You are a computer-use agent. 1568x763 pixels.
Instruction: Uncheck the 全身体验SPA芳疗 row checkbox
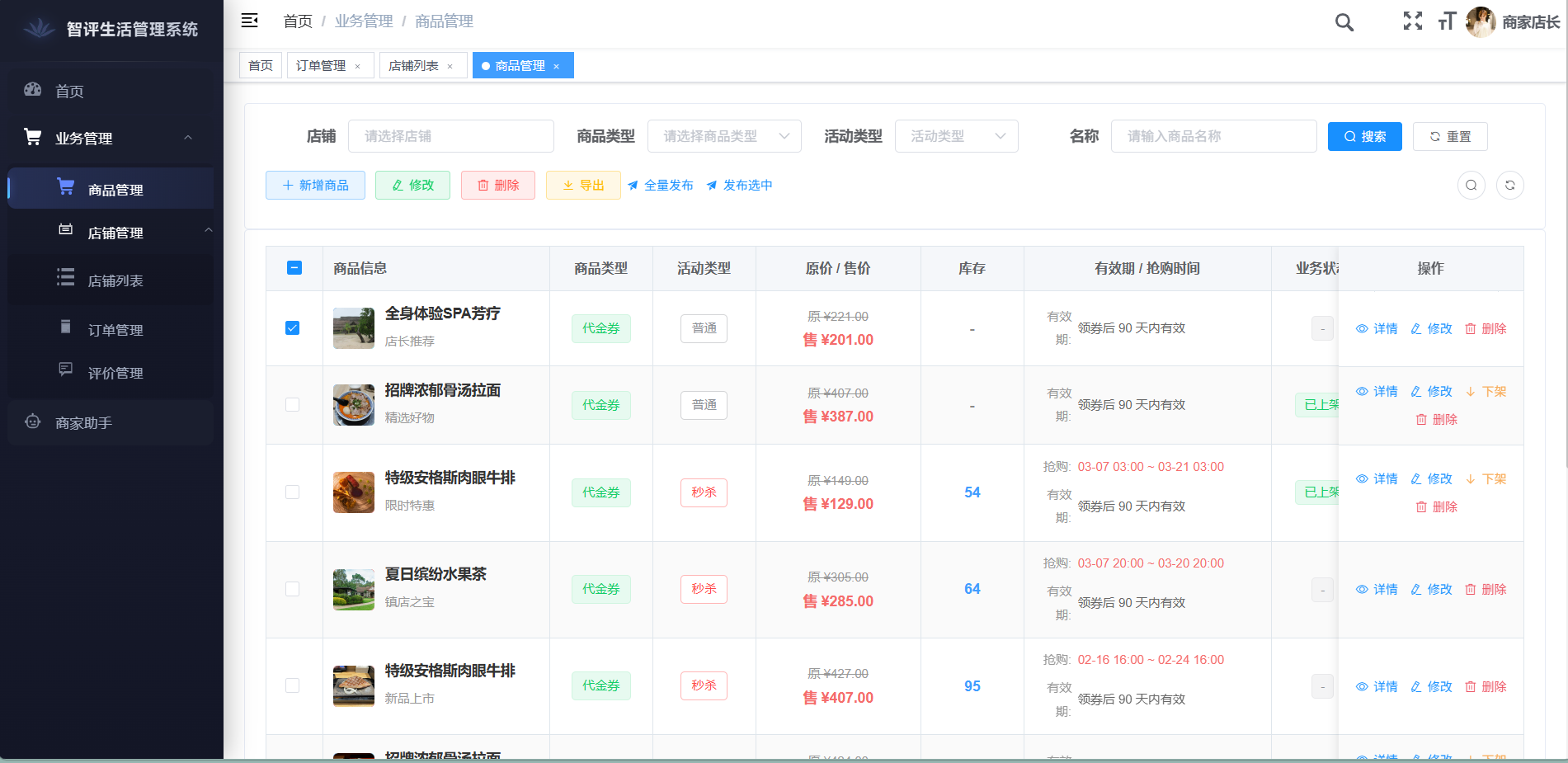(294, 327)
